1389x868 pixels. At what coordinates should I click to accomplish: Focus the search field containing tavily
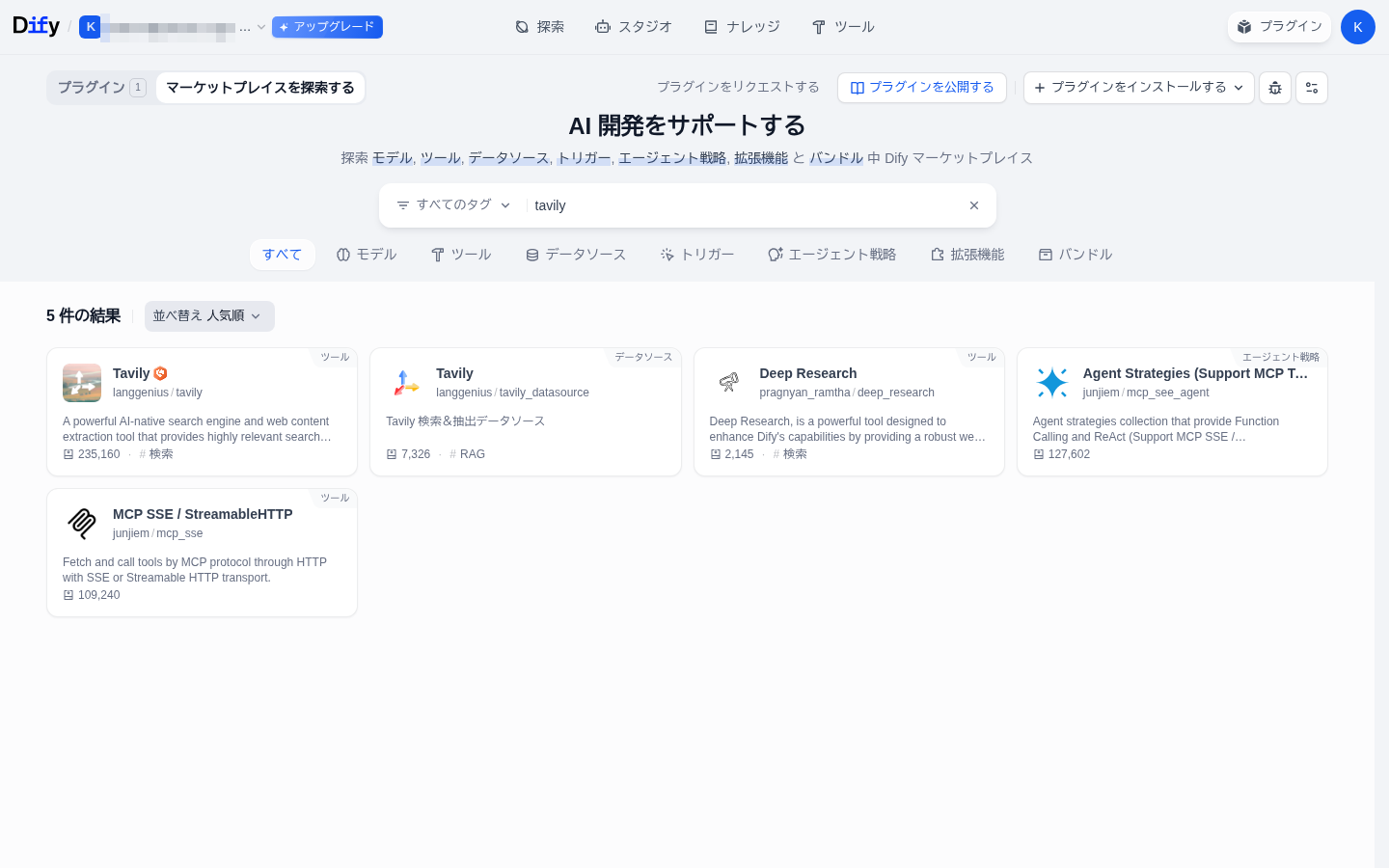pos(745,205)
